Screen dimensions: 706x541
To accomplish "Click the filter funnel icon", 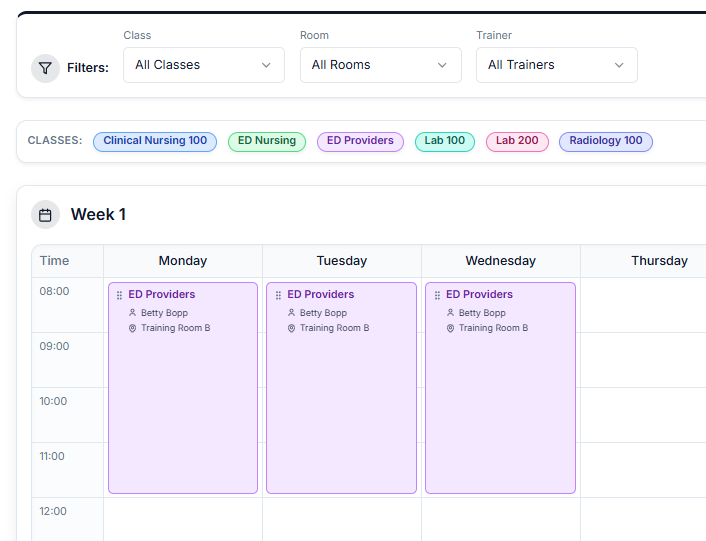I will (x=45, y=68).
